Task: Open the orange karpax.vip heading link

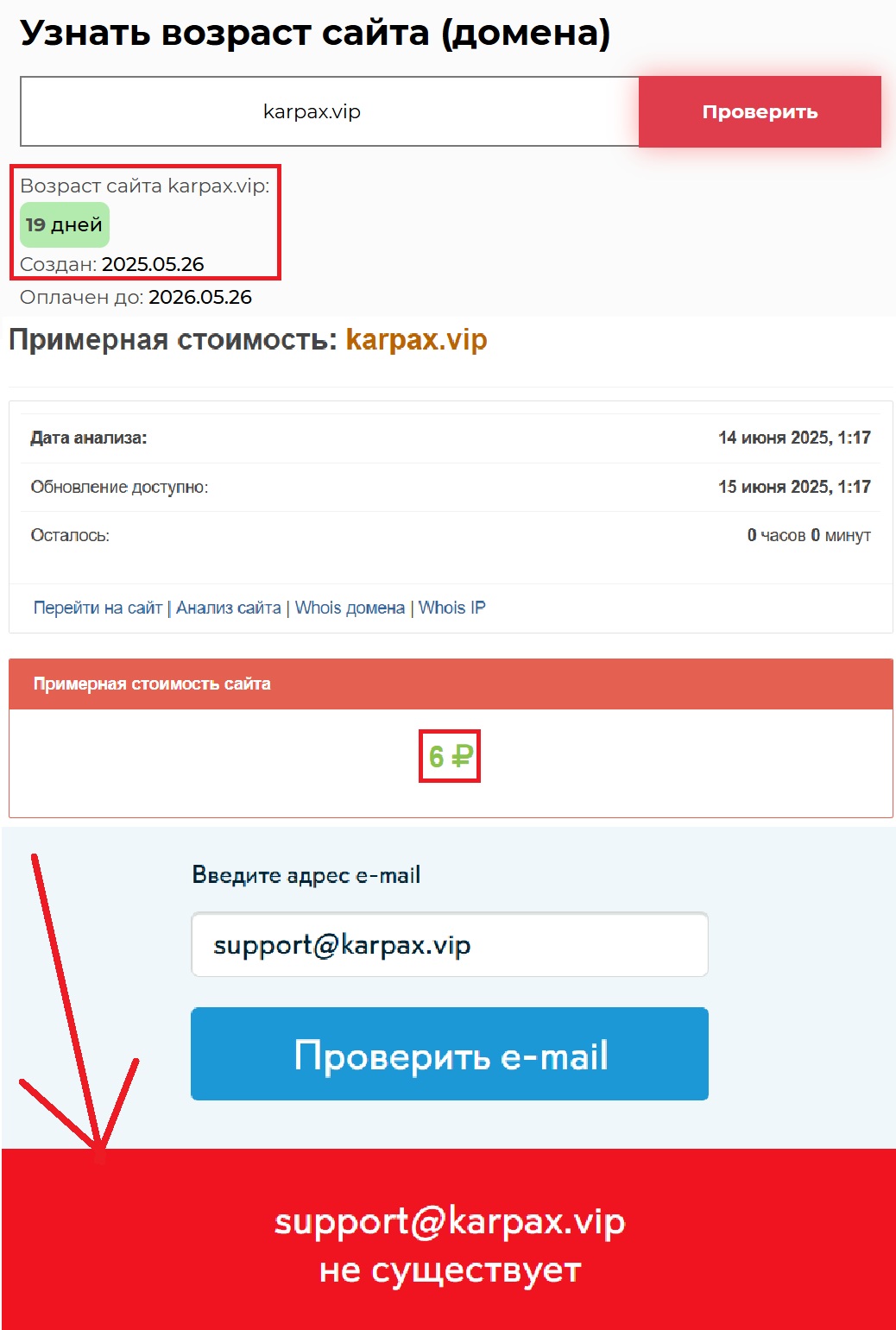Action: click(416, 339)
